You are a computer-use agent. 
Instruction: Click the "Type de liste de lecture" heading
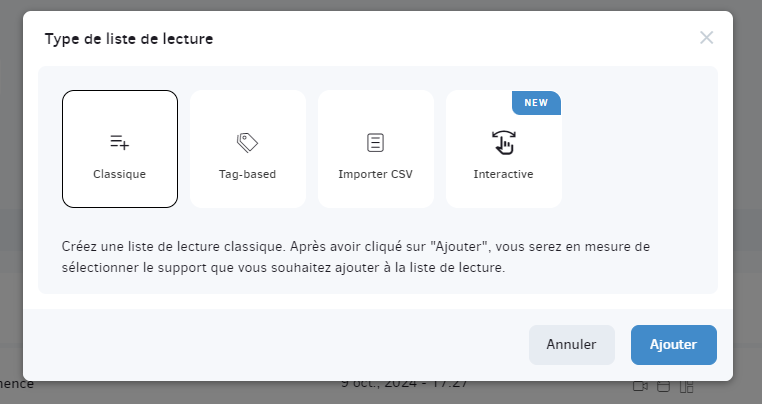point(129,39)
